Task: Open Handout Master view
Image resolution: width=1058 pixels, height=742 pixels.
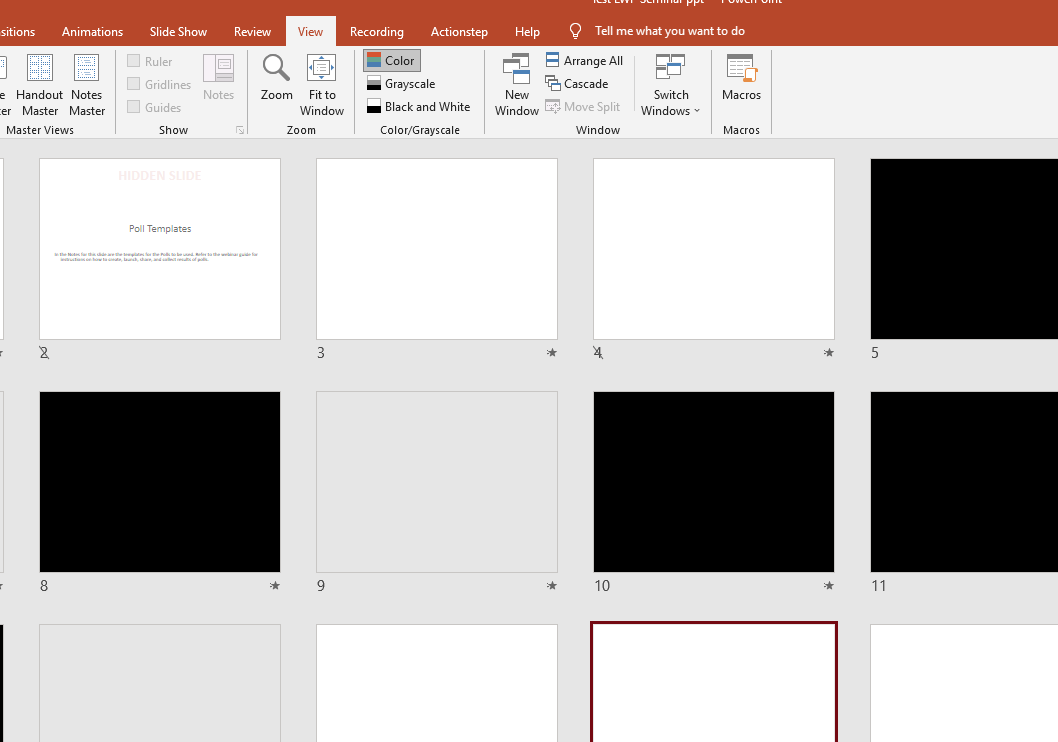Action: [x=40, y=86]
